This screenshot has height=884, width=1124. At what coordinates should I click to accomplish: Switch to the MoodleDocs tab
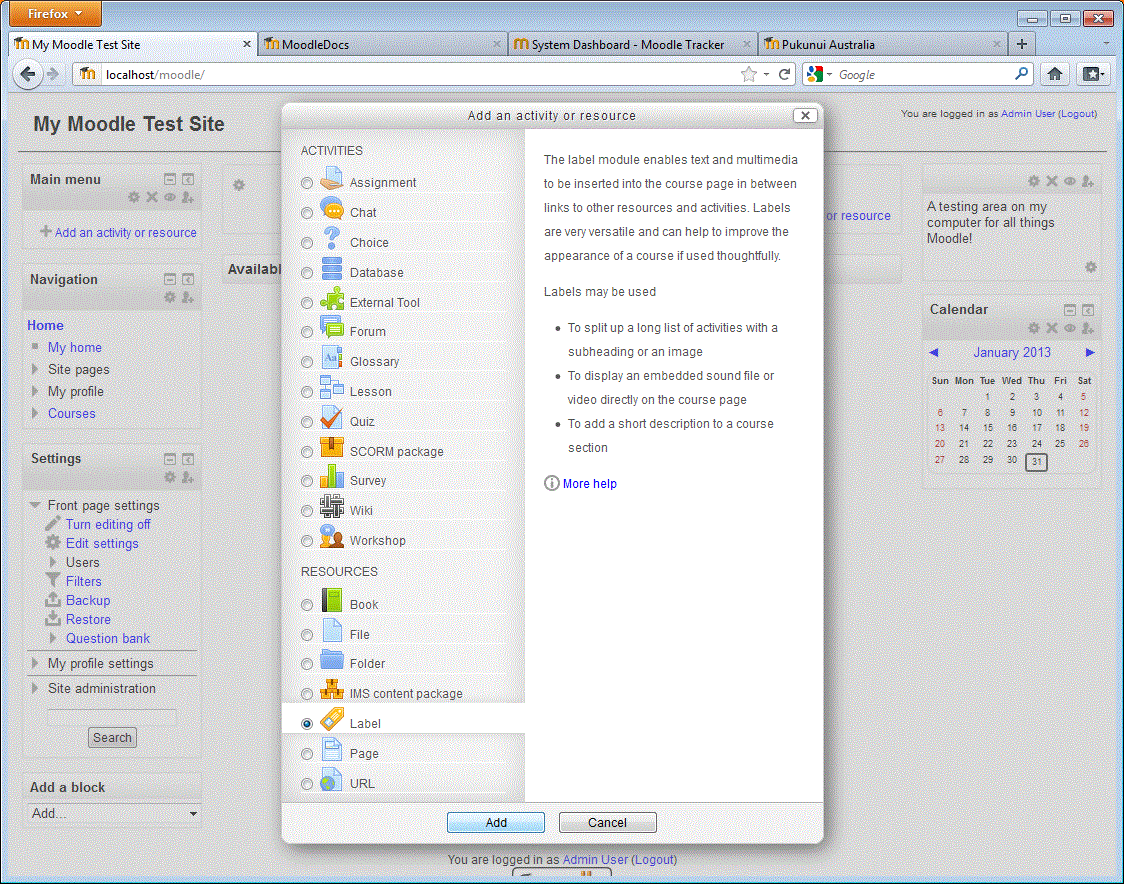point(381,44)
